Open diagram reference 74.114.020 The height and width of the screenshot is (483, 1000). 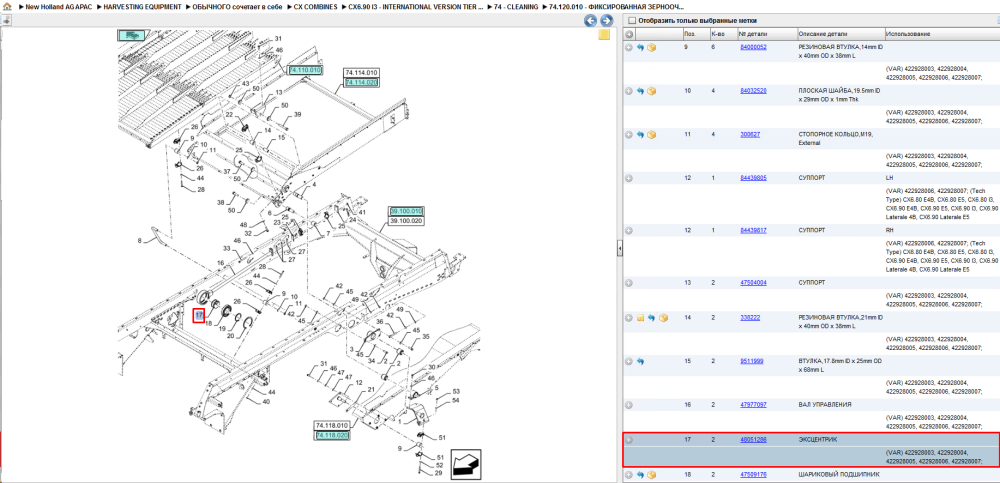362,82
